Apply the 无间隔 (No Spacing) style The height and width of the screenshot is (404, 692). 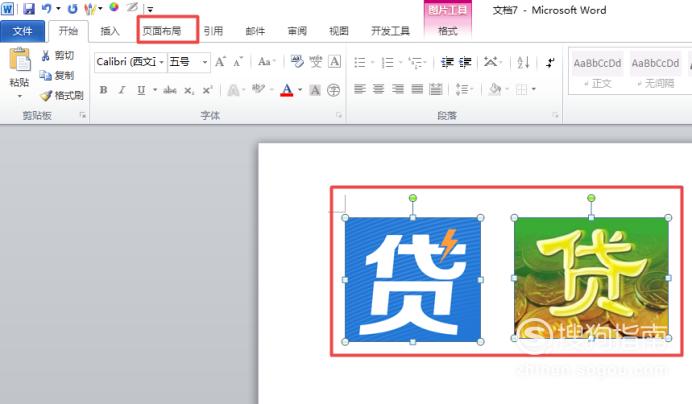tap(655, 72)
